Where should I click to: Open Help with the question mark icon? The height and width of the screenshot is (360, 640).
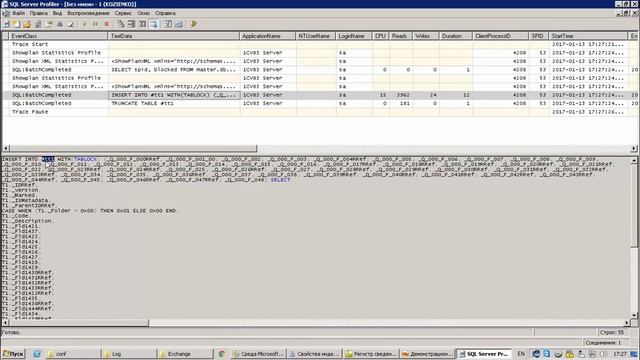[193, 24]
